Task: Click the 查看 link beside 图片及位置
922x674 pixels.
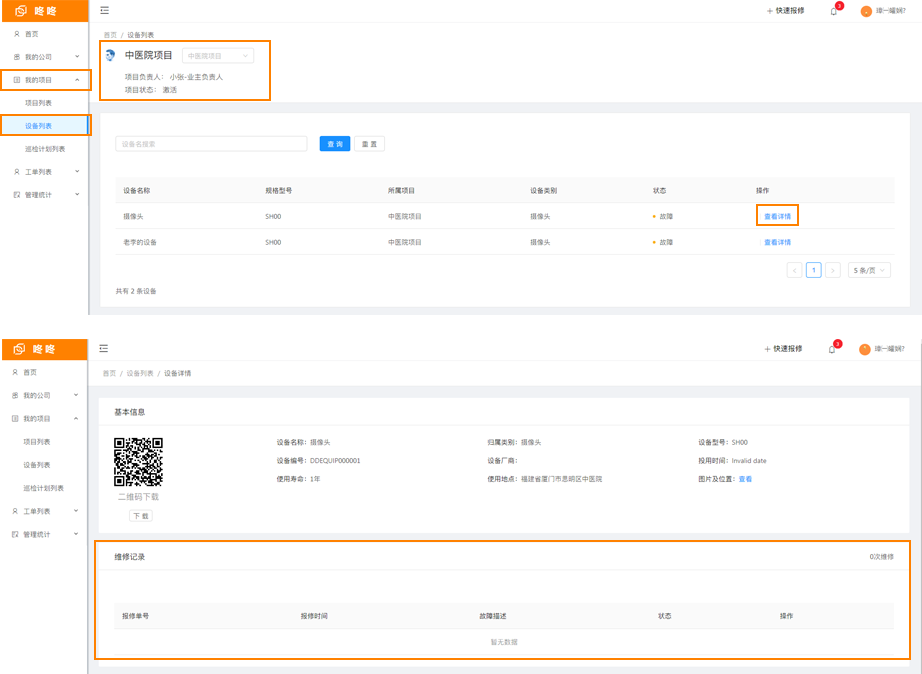Action: [x=745, y=479]
